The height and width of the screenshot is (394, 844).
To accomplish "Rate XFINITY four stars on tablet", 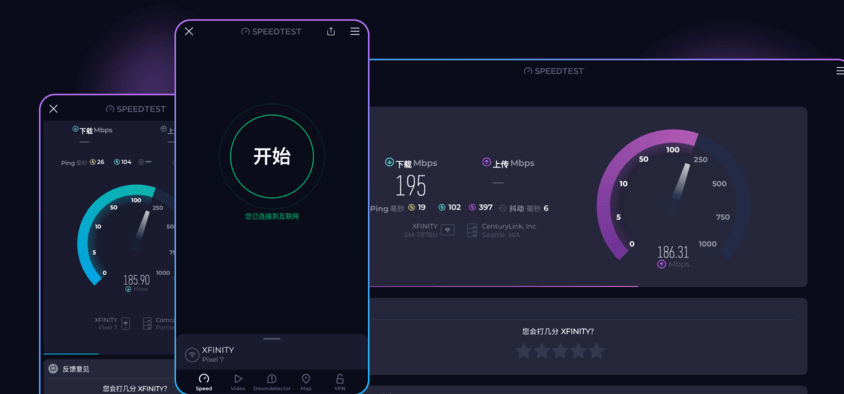I will [x=578, y=351].
